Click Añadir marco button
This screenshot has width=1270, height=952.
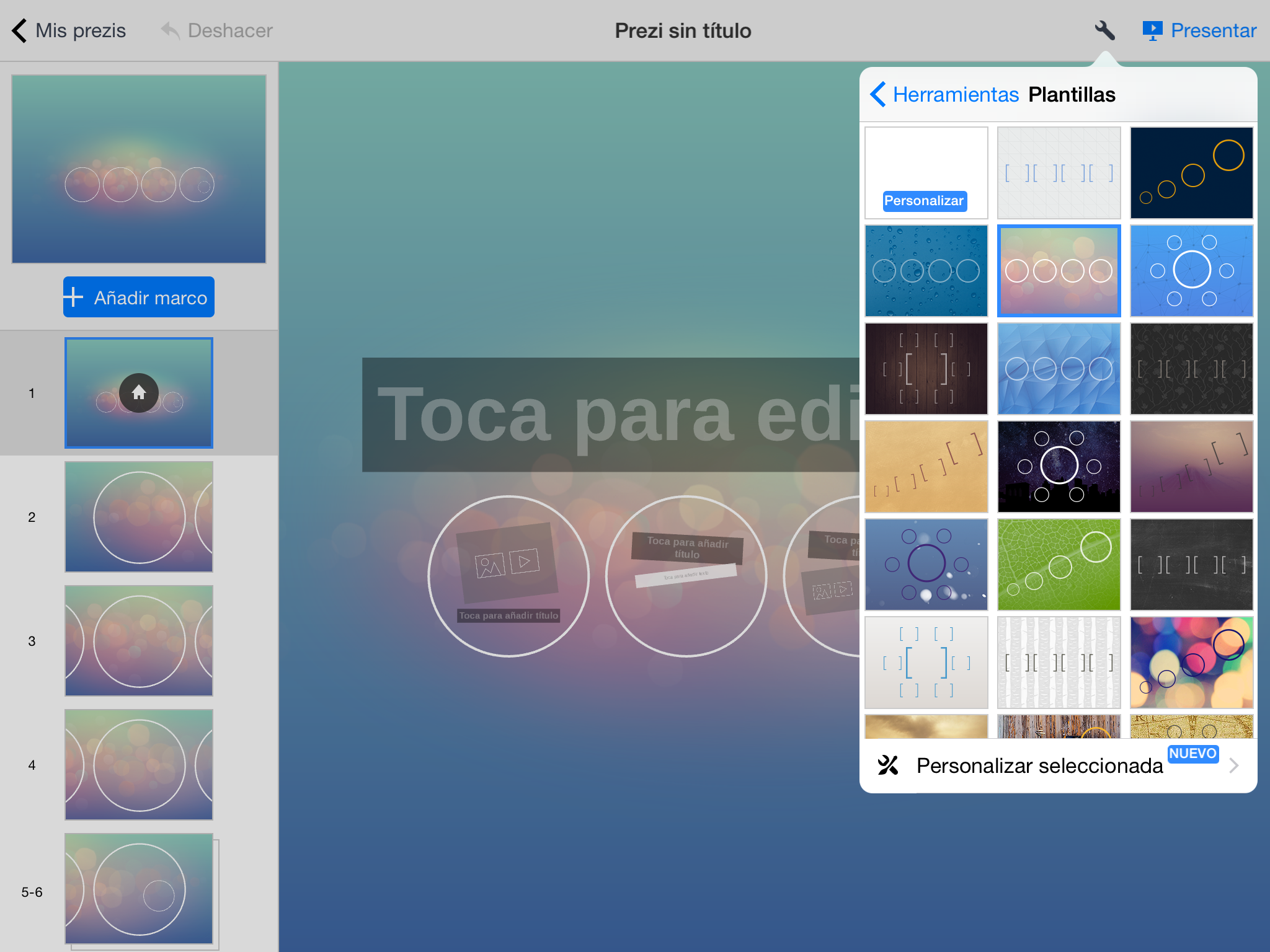pos(137,297)
